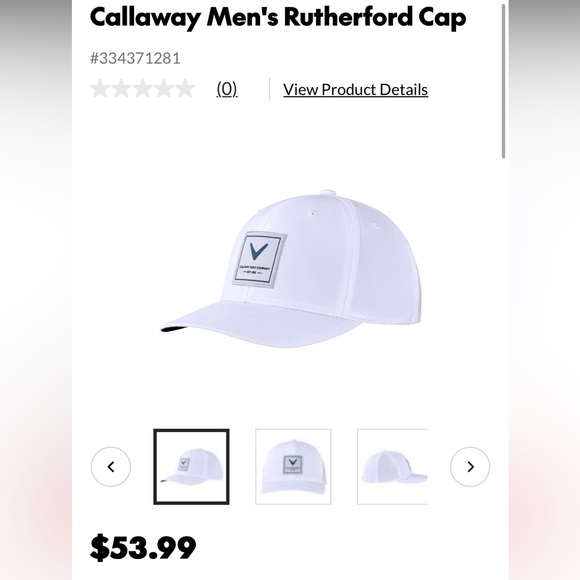Click the top button of the large cap image
The height and width of the screenshot is (580, 580).
(x=328, y=192)
